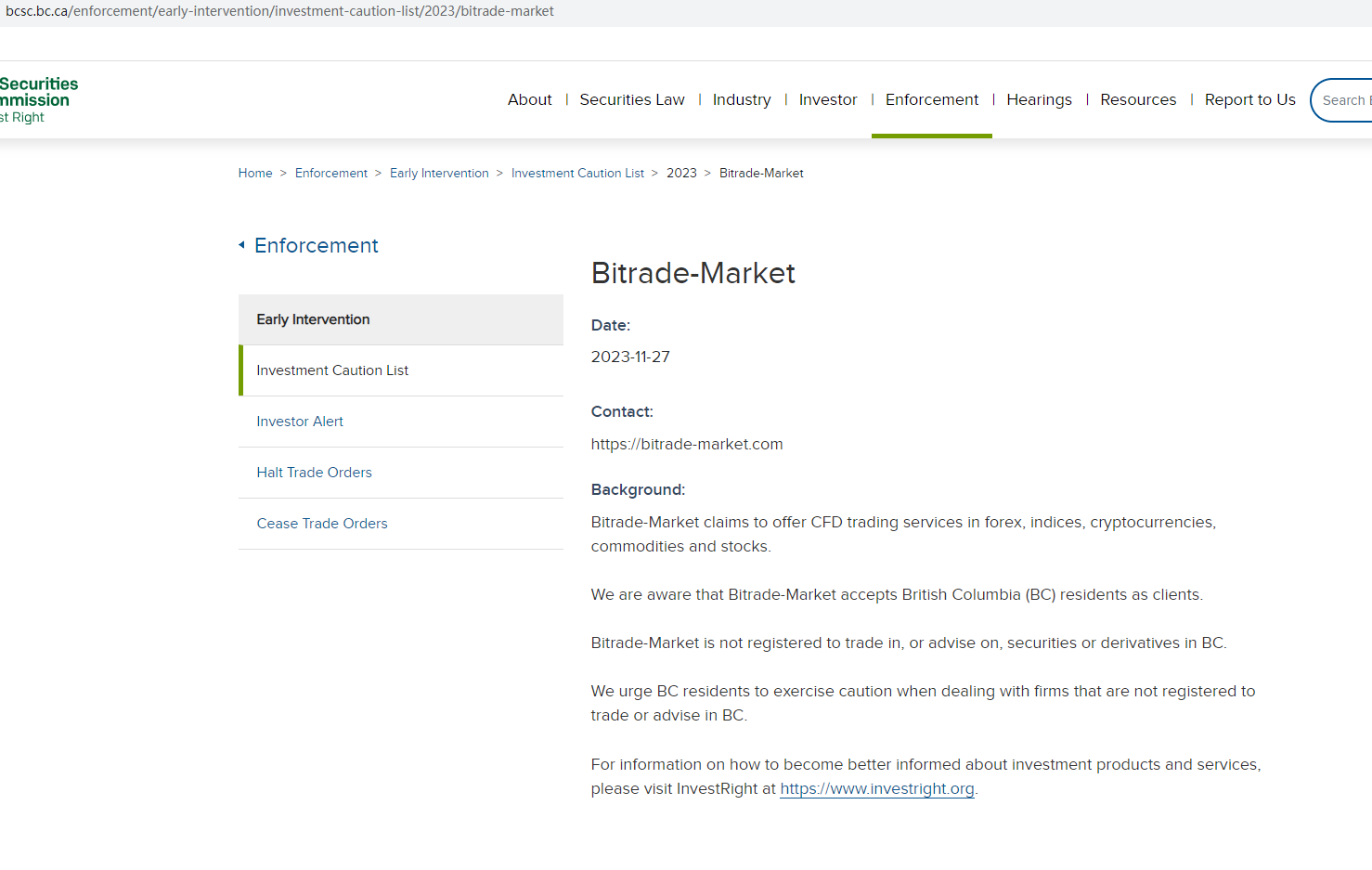This screenshot has height=870, width=1372.
Task: Click the Early Intervention breadcrumb link
Action: [439, 174]
